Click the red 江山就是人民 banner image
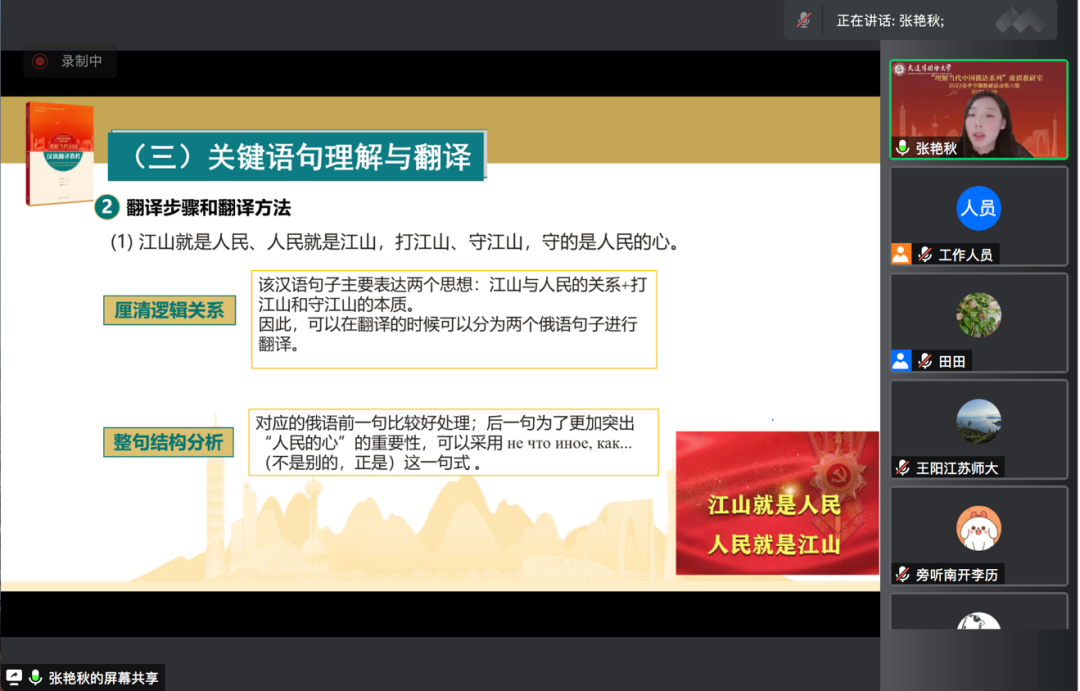The height and width of the screenshot is (691, 1080). pos(776,503)
